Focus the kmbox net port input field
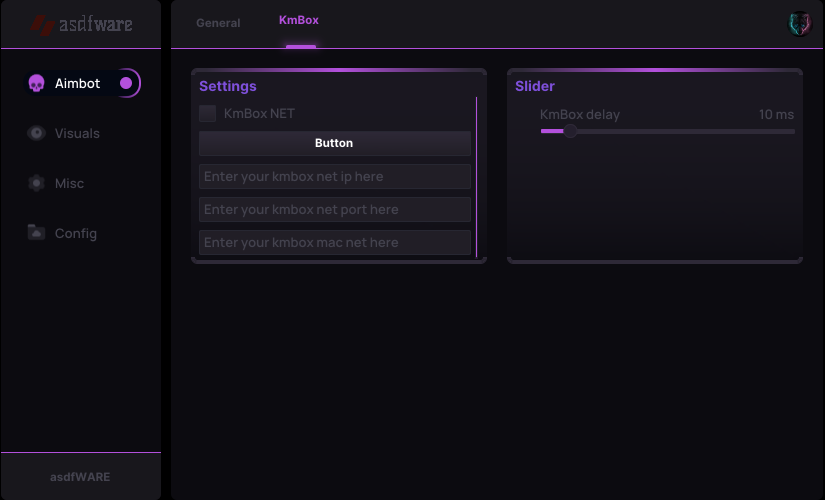The height and width of the screenshot is (500, 825). [335, 209]
